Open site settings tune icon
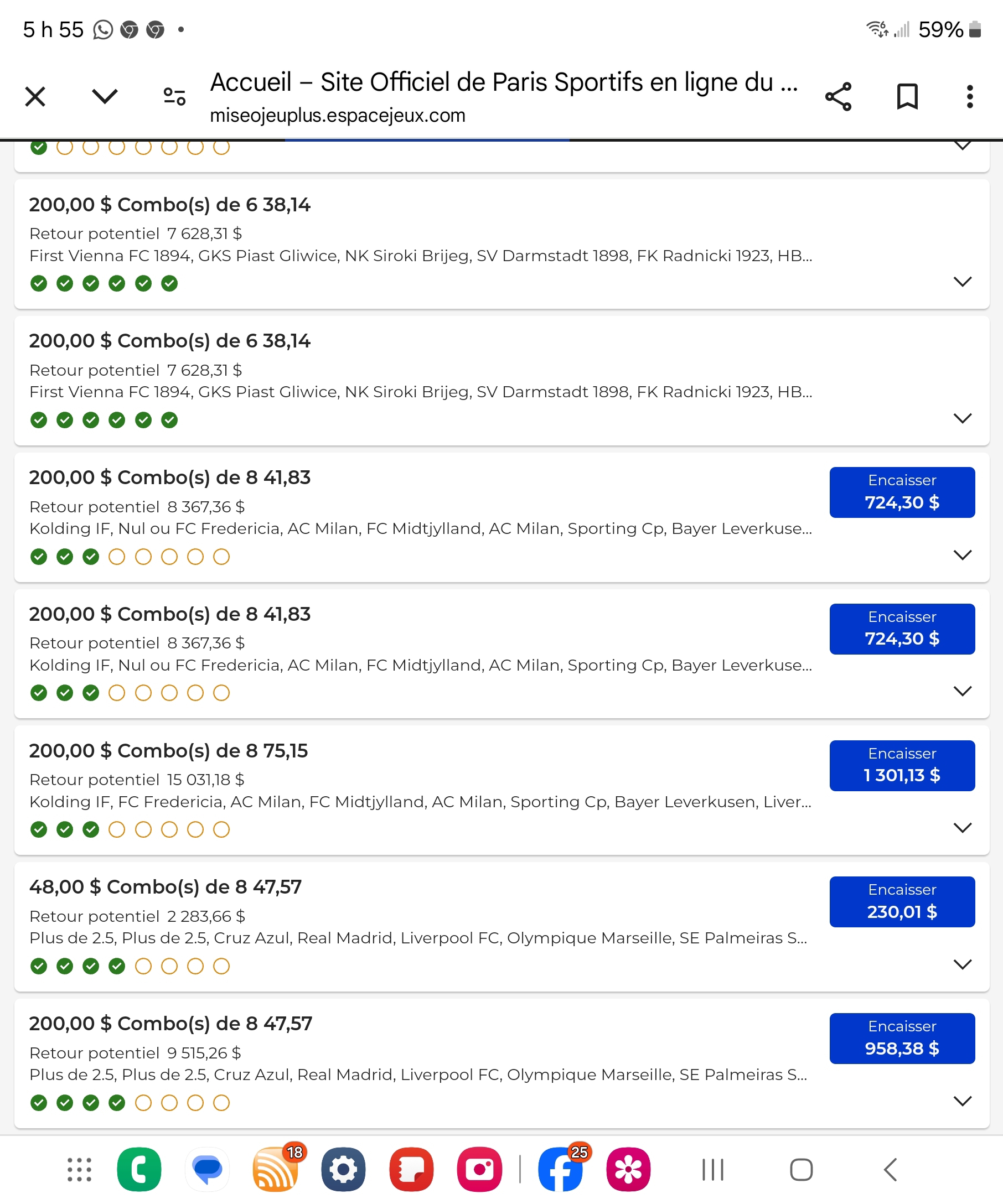The width and height of the screenshot is (1003, 1204). [174, 97]
